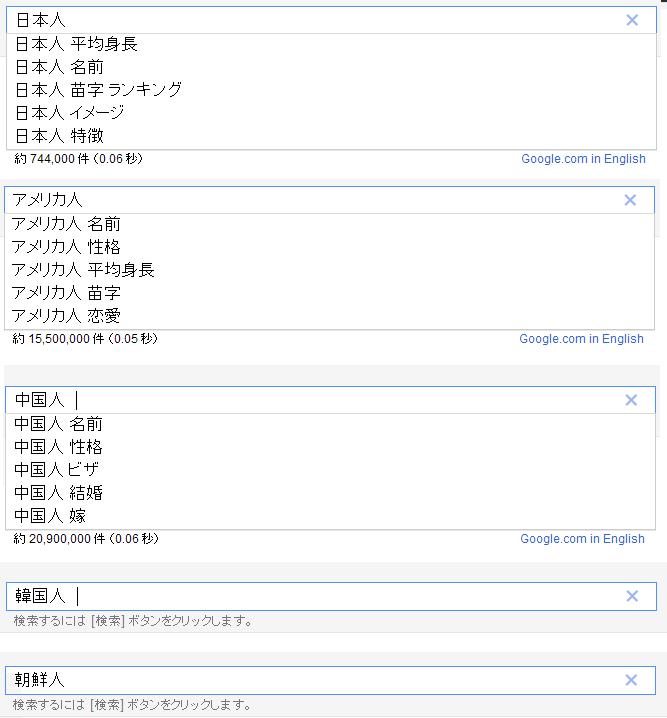Select suggestion 中国人 ビザ
Screen dimensions: 667x718
[x=56, y=470]
